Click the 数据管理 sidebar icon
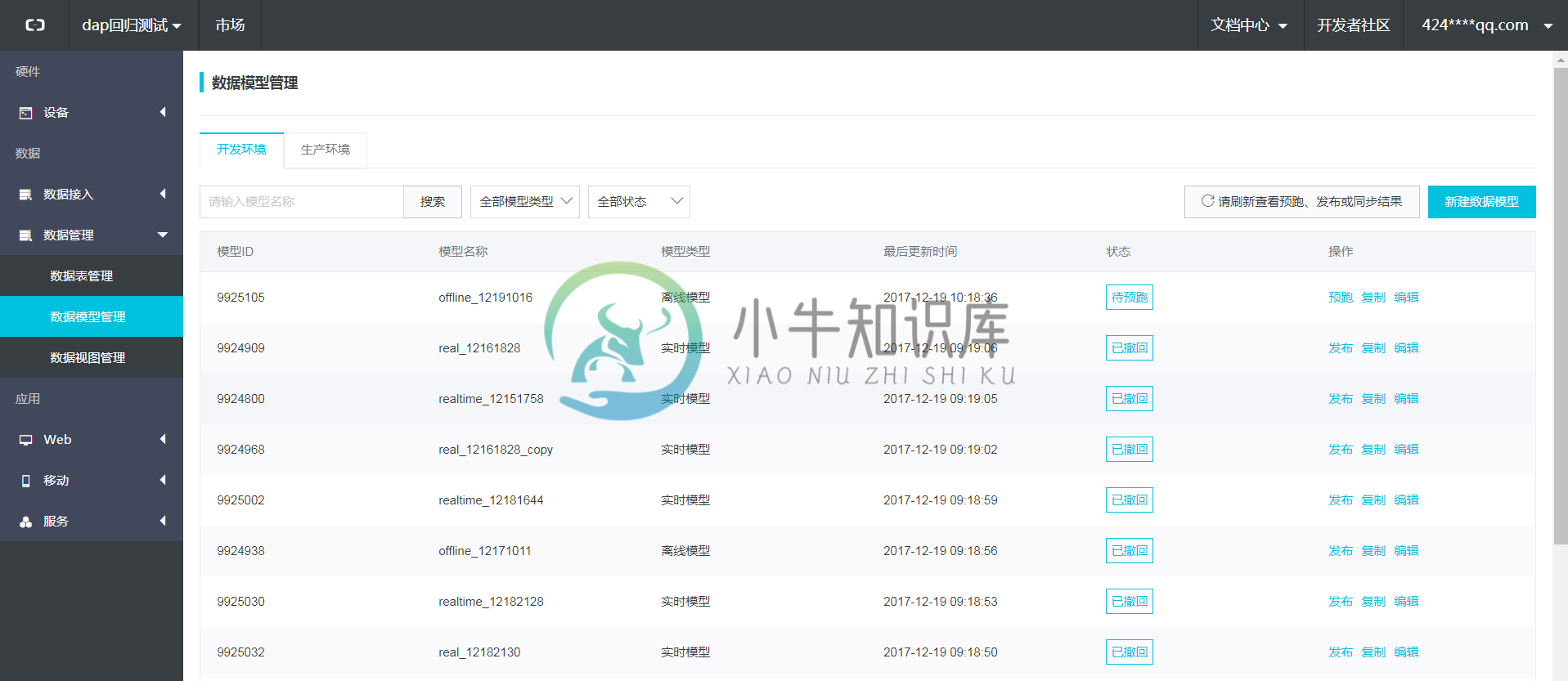The image size is (1568, 681). point(26,235)
